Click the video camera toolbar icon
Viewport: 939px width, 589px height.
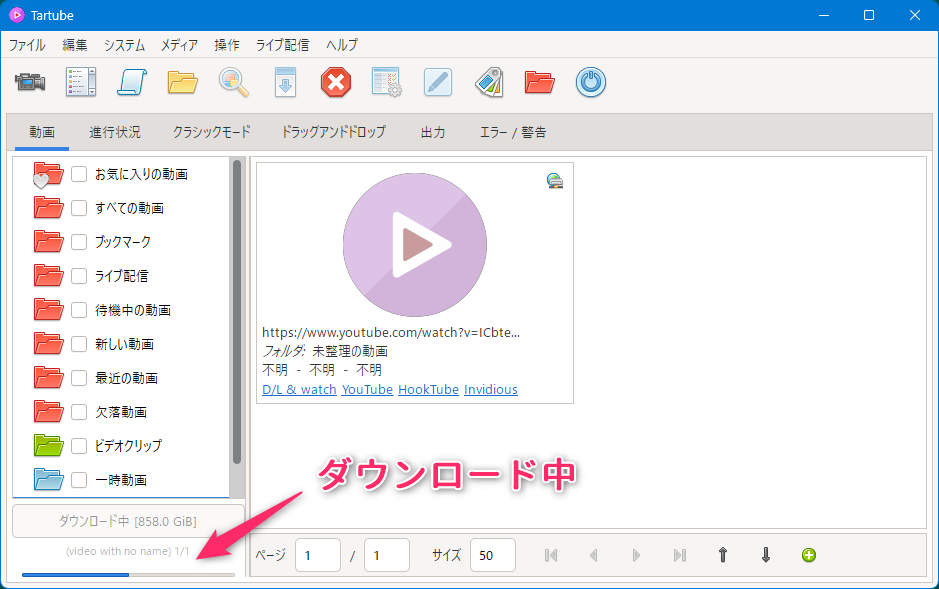pos(31,83)
